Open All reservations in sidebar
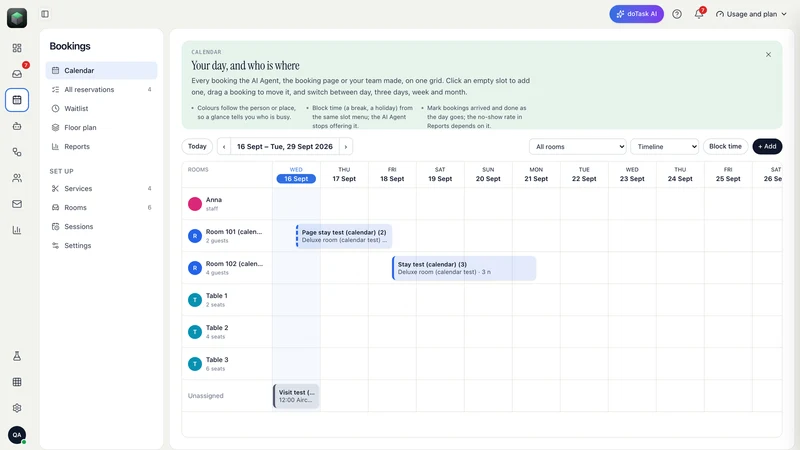 tap(101, 89)
